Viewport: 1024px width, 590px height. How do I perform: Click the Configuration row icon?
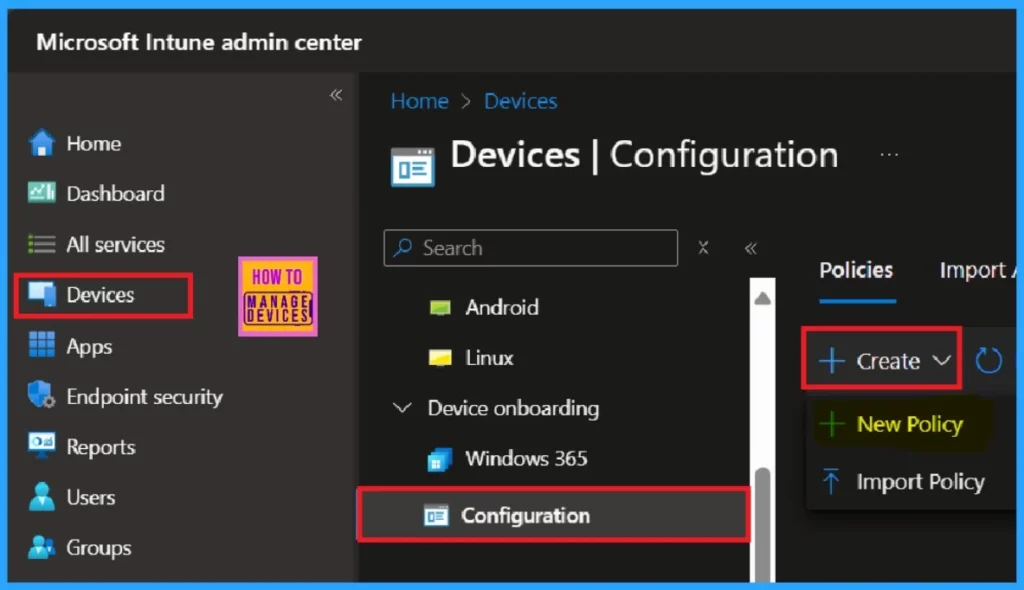(x=436, y=516)
